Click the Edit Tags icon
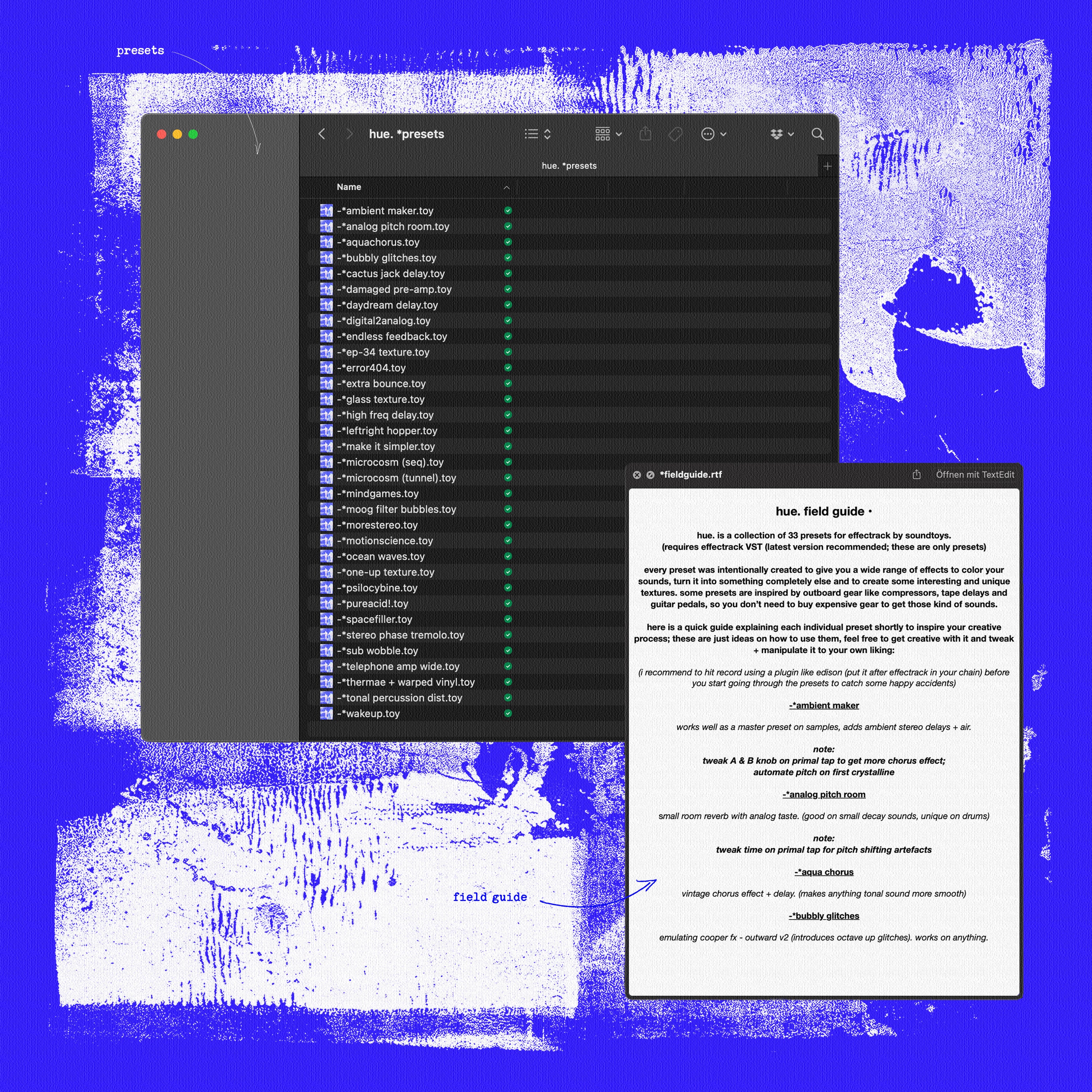 [675, 134]
